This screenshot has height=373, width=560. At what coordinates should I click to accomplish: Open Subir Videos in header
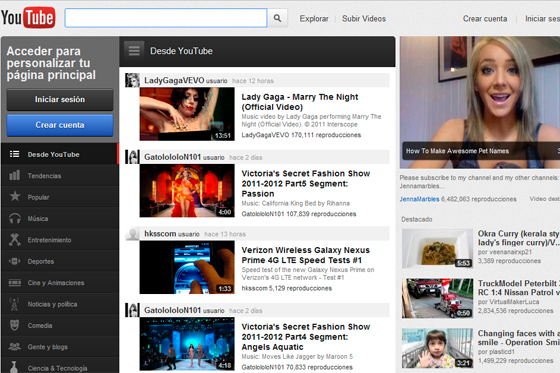(364, 19)
